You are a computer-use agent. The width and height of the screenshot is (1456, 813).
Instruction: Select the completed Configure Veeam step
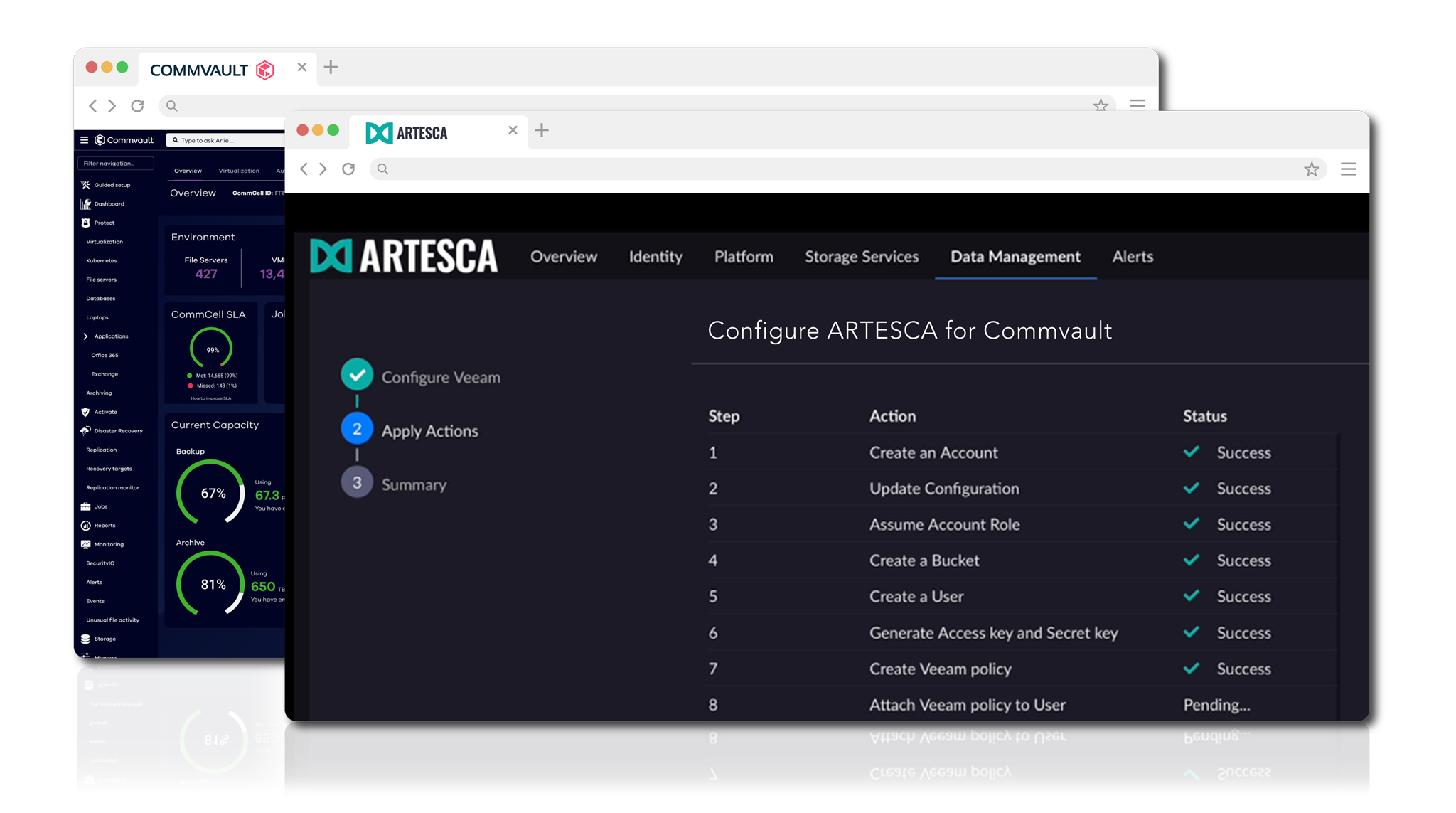357,375
